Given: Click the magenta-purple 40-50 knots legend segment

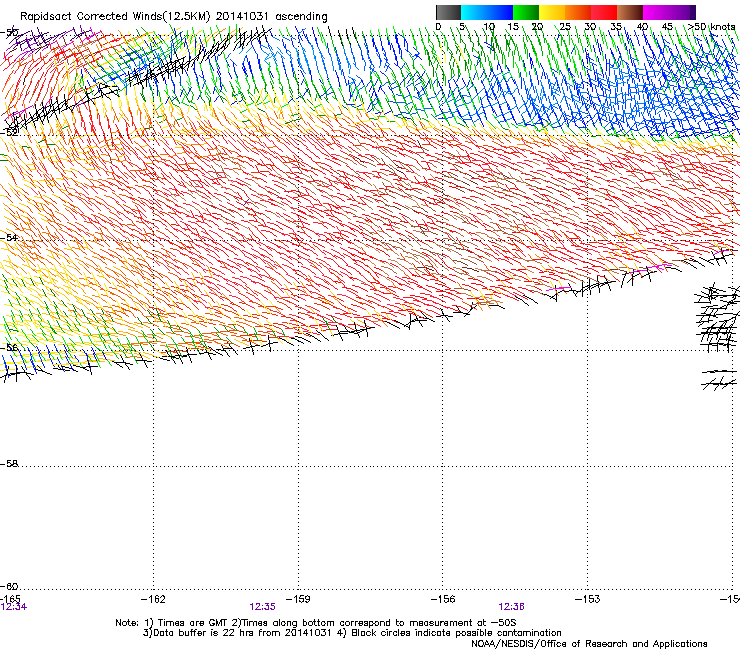Looking at the screenshot, I should 669,12.
